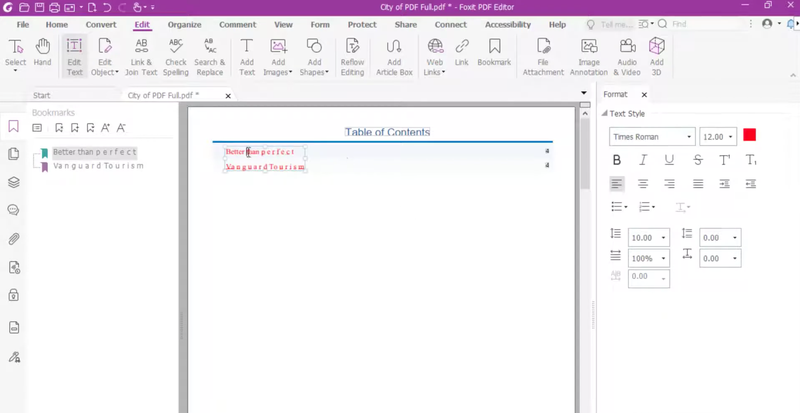Image resolution: width=800 pixels, height=413 pixels.
Task: Open the Attachments paperclip sidebar icon
Action: tap(14, 238)
